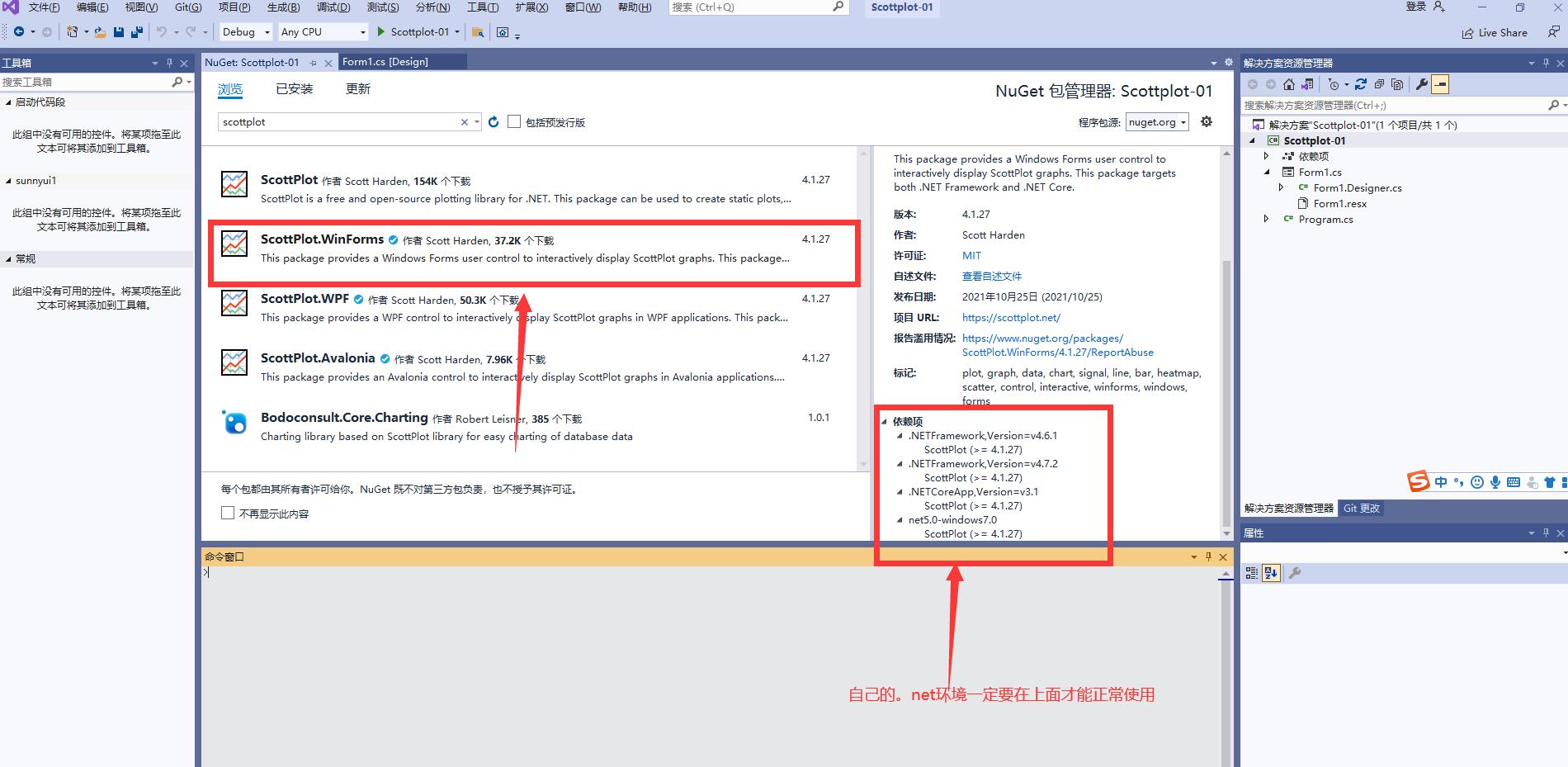Open the Sogou soft keyboard icon
This screenshot has height=767, width=1568.
coord(1514,482)
